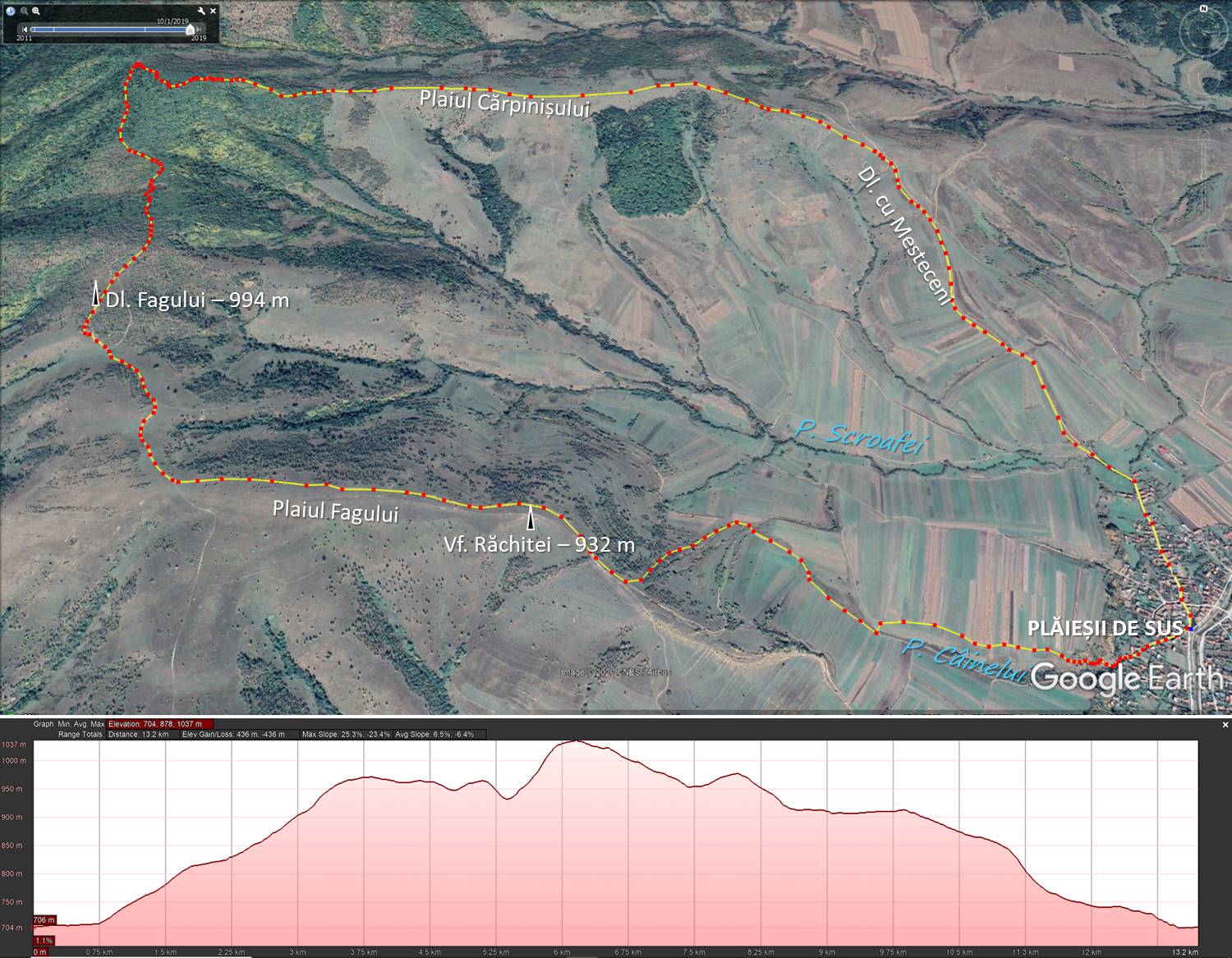The height and width of the screenshot is (958, 1232).
Task: Click the Max Slope statistic
Action: click(345, 734)
